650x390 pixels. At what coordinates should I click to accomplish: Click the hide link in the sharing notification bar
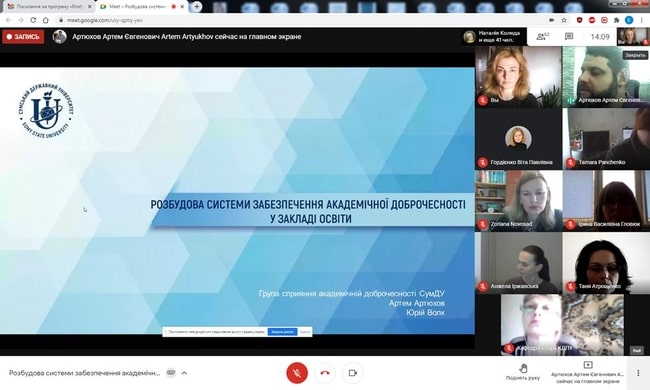tap(305, 332)
